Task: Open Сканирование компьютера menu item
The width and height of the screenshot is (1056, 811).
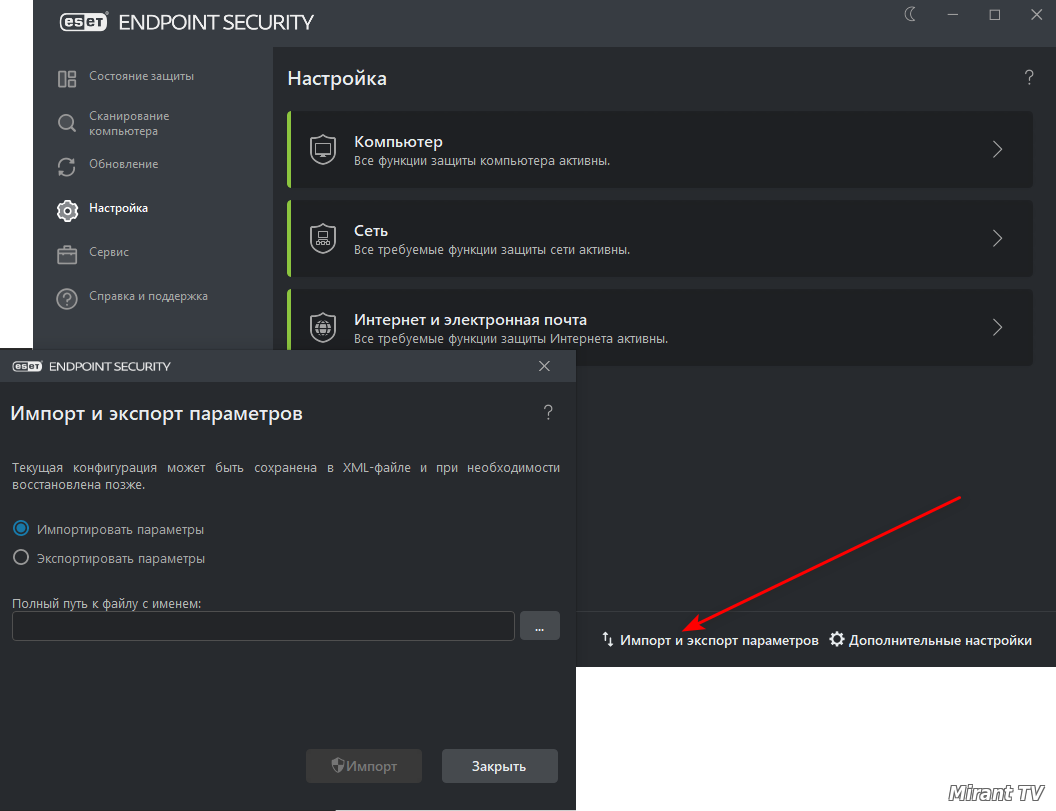Action: (x=129, y=123)
